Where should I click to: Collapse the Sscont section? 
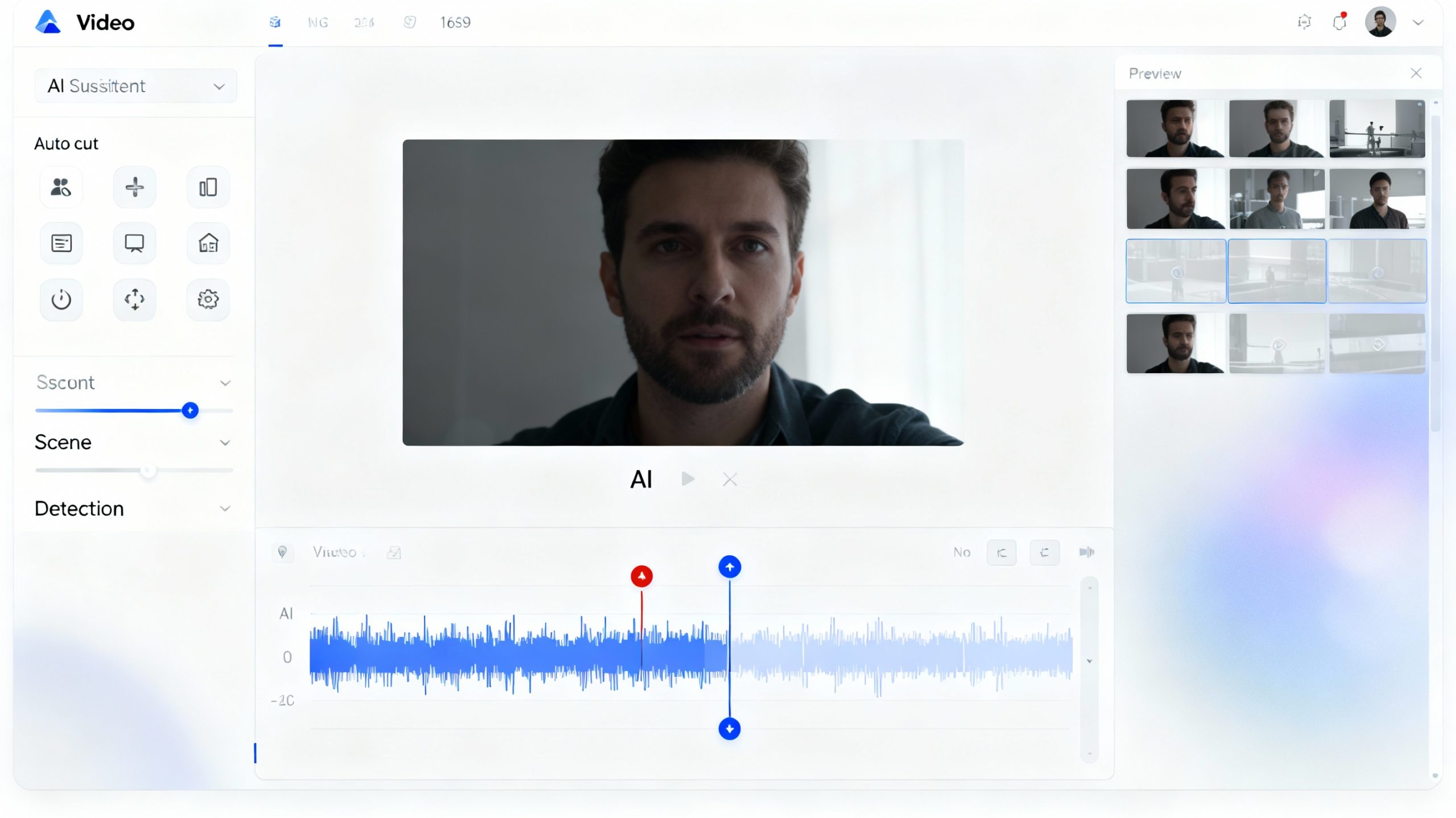225,383
